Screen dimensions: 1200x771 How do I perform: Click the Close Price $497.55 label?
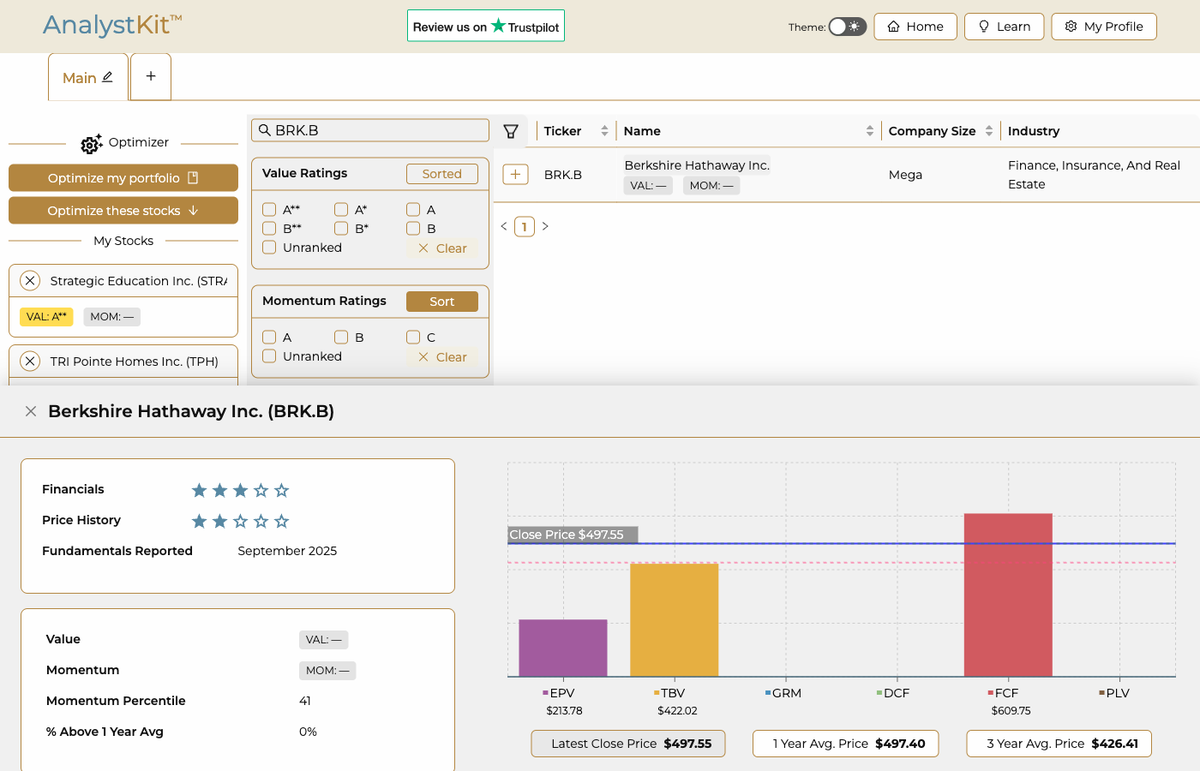pos(572,535)
